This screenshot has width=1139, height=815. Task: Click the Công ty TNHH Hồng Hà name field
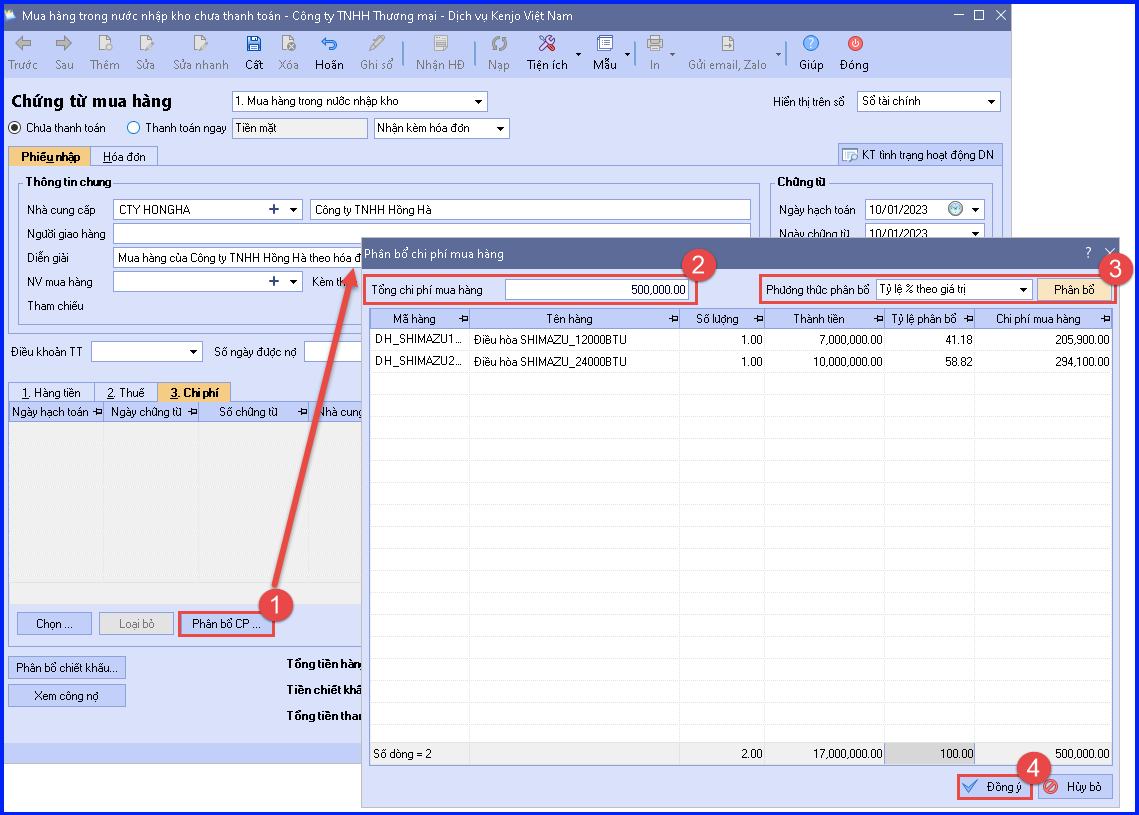(x=530, y=210)
